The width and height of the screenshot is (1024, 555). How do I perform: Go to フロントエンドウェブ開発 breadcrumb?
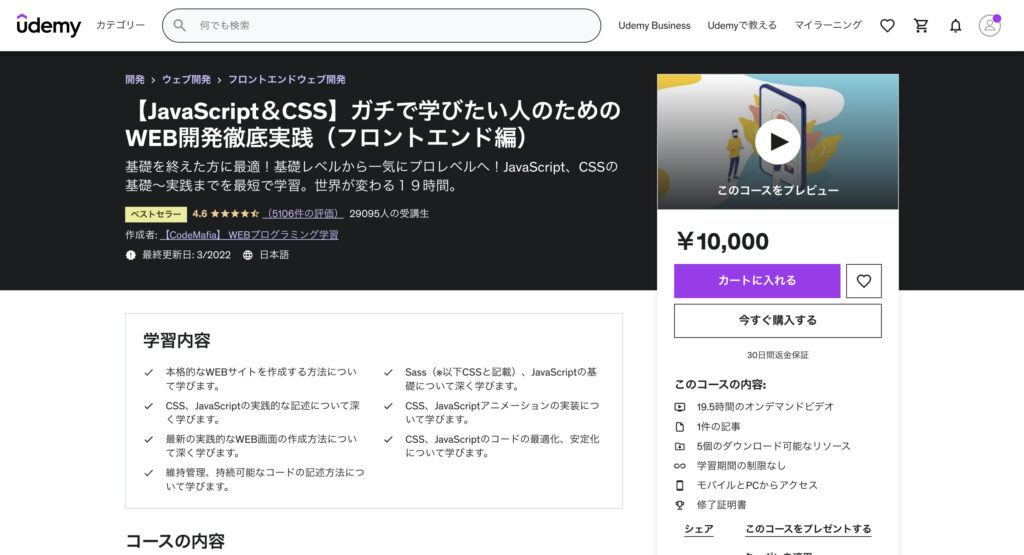[x=287, y=80]
